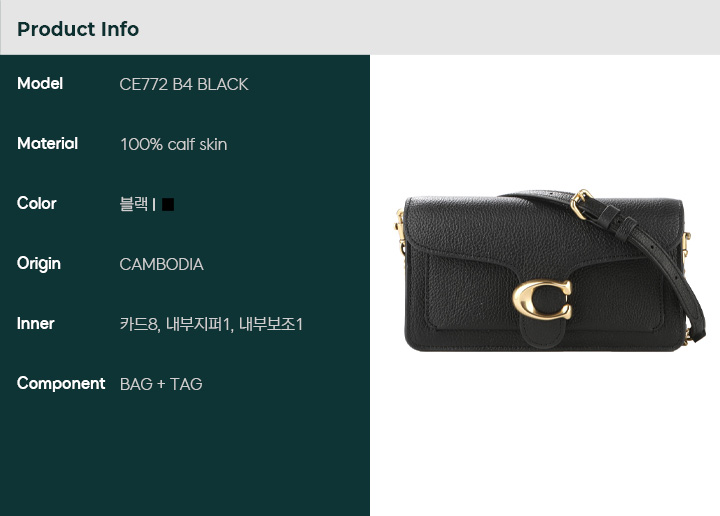Image resolution: width=720 pixels, height=516 pixels.
Task: Click the 100% calf skin text
Action: [174, 145]
